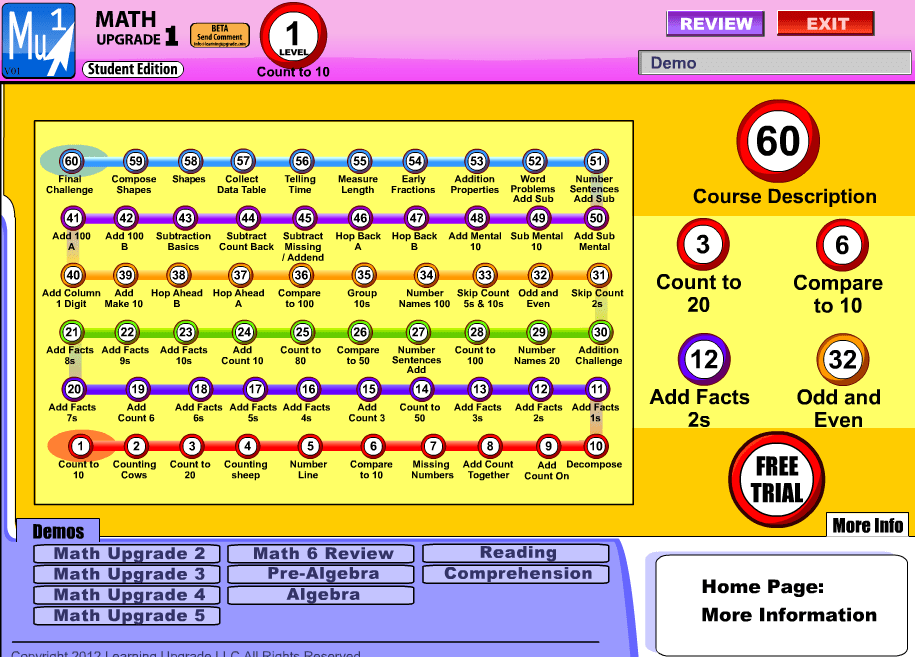Open lesson 24 Add Count 10

[244, 332]
